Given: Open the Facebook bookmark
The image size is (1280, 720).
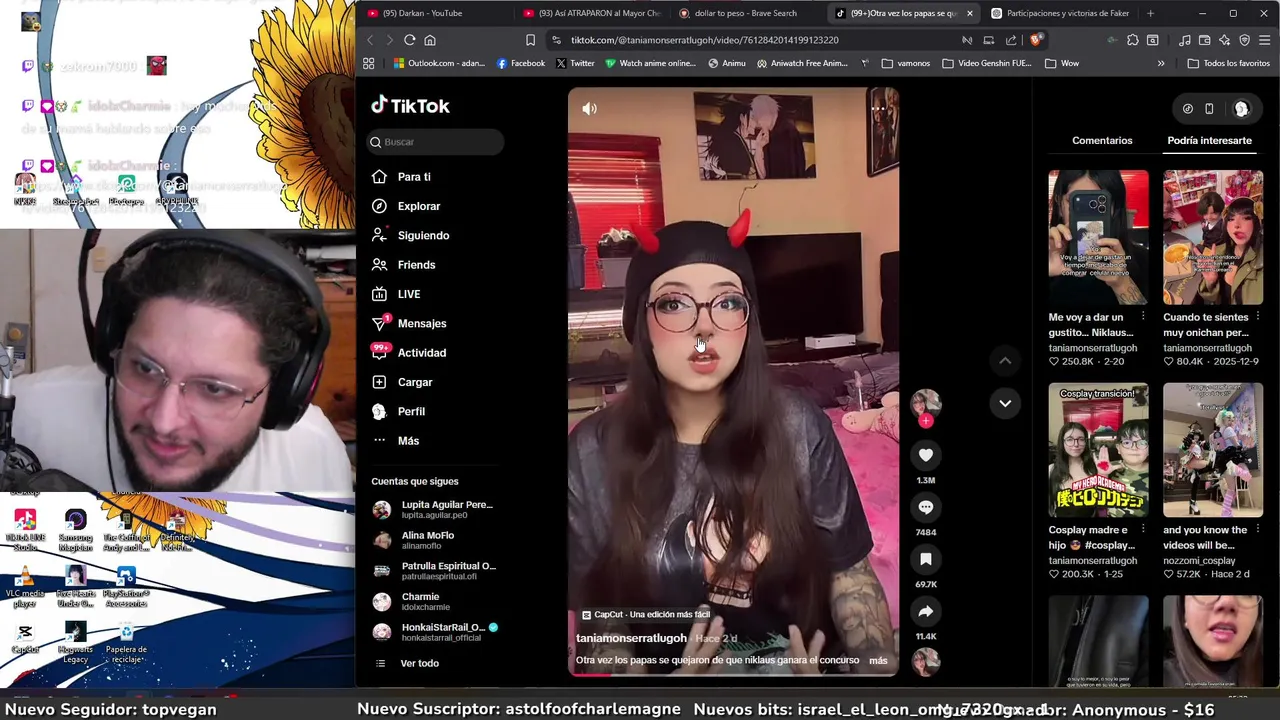Looking at the screenshot, I should 521,63.
